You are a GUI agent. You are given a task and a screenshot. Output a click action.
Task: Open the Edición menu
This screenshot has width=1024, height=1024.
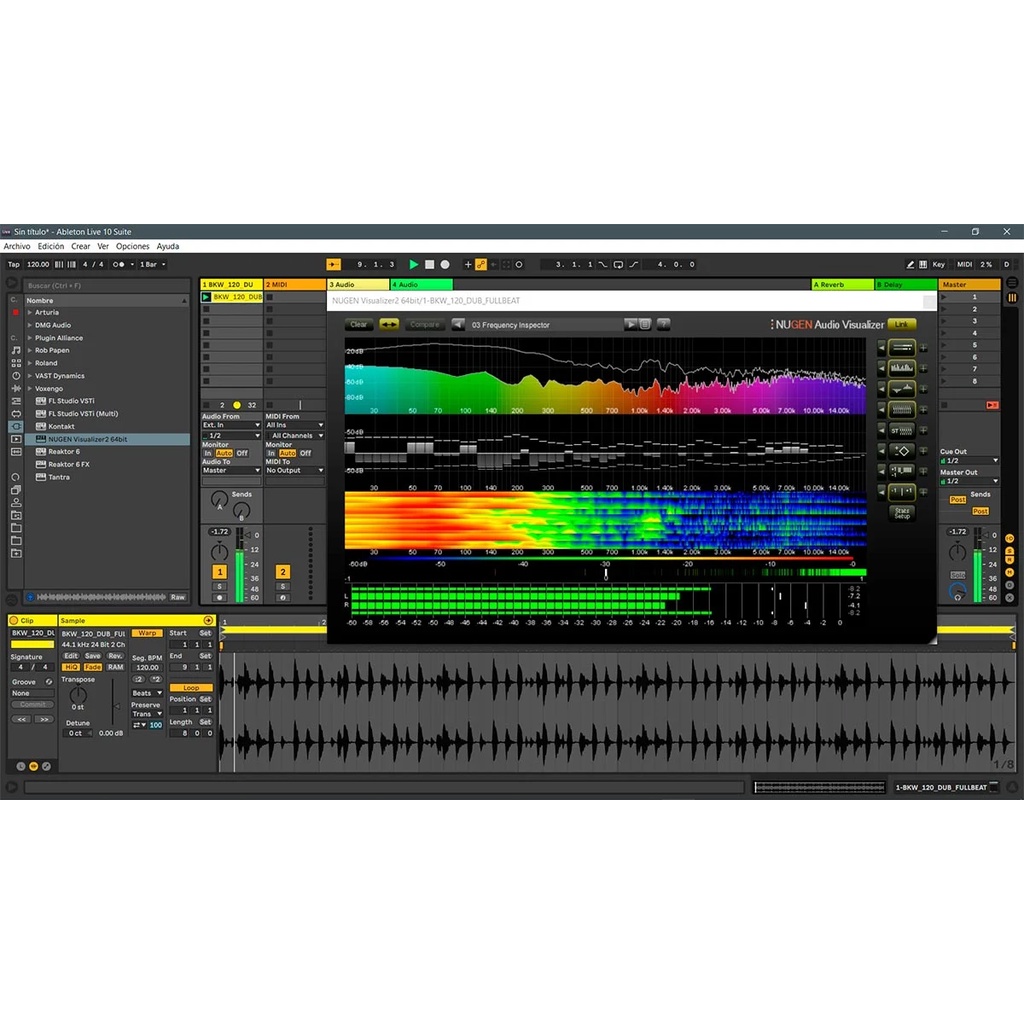coord(51,246)
